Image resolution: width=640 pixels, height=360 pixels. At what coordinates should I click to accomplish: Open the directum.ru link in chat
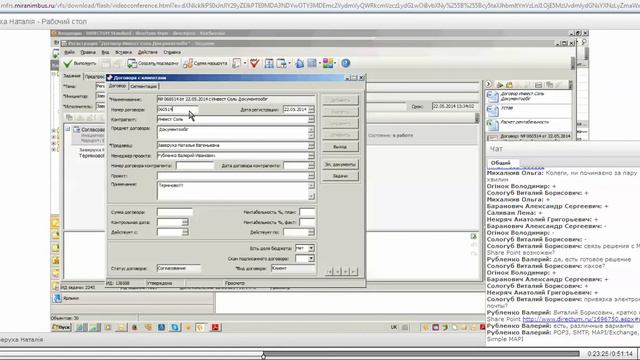pos(581,319)
